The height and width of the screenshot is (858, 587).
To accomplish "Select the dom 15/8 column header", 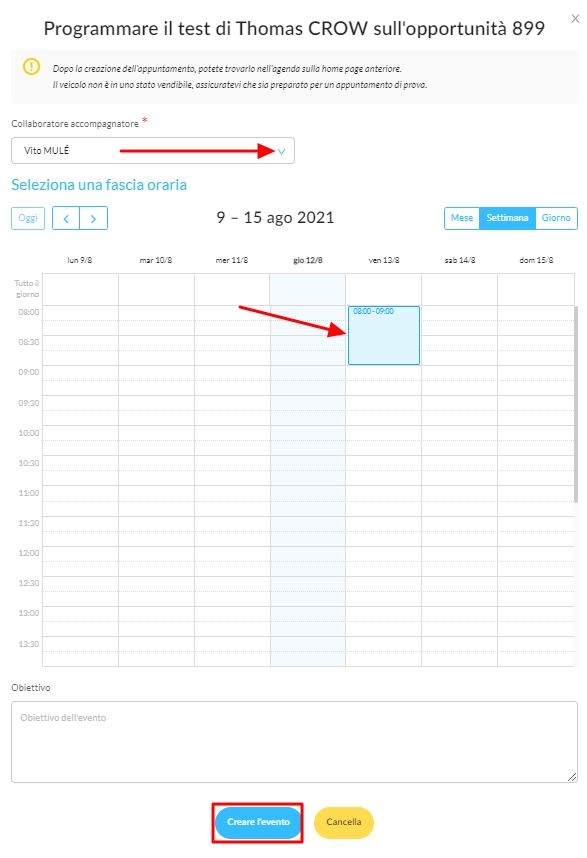I will tap(536, 260).
